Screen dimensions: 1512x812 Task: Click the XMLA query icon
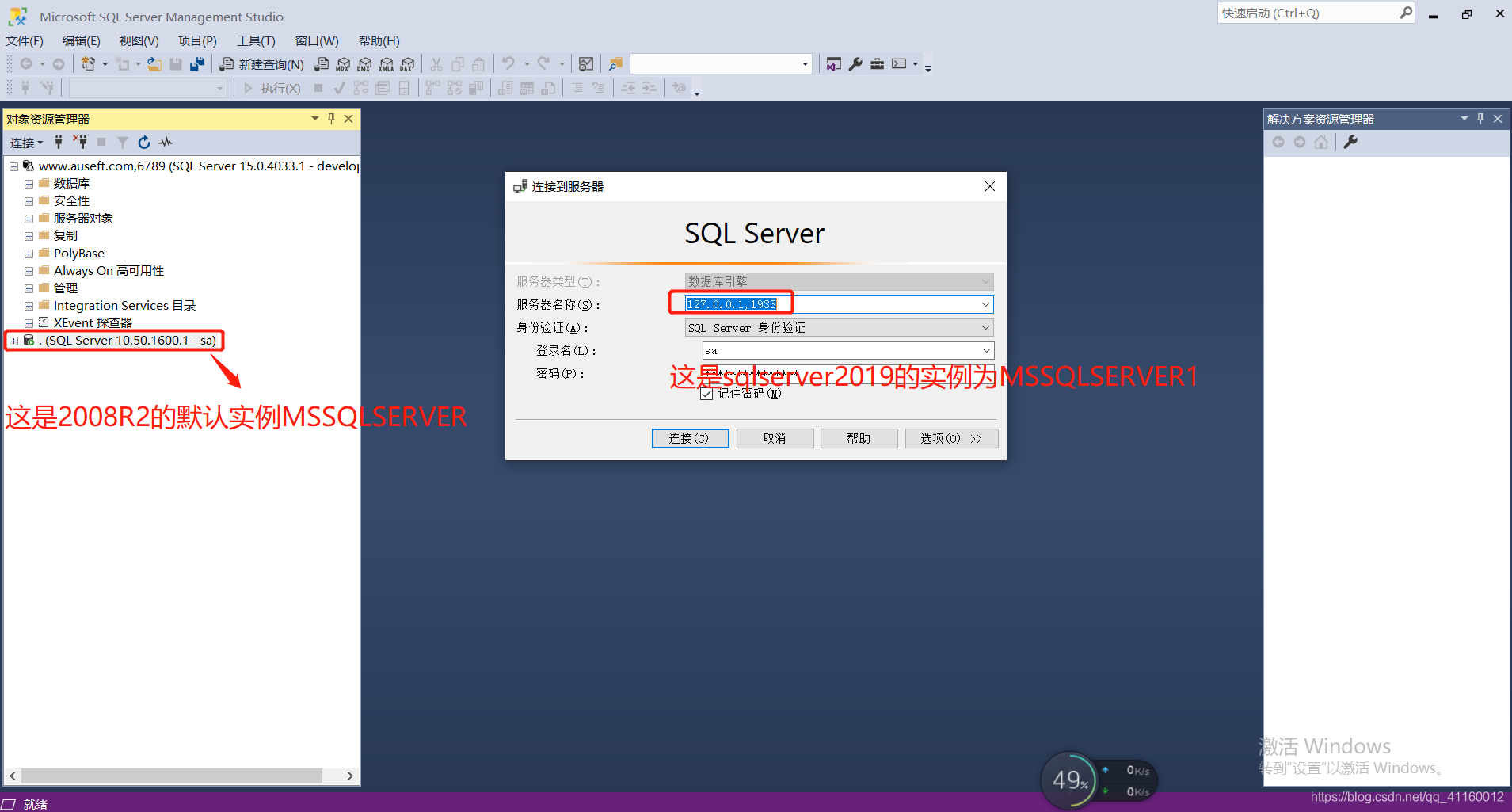tap(387, 64)
